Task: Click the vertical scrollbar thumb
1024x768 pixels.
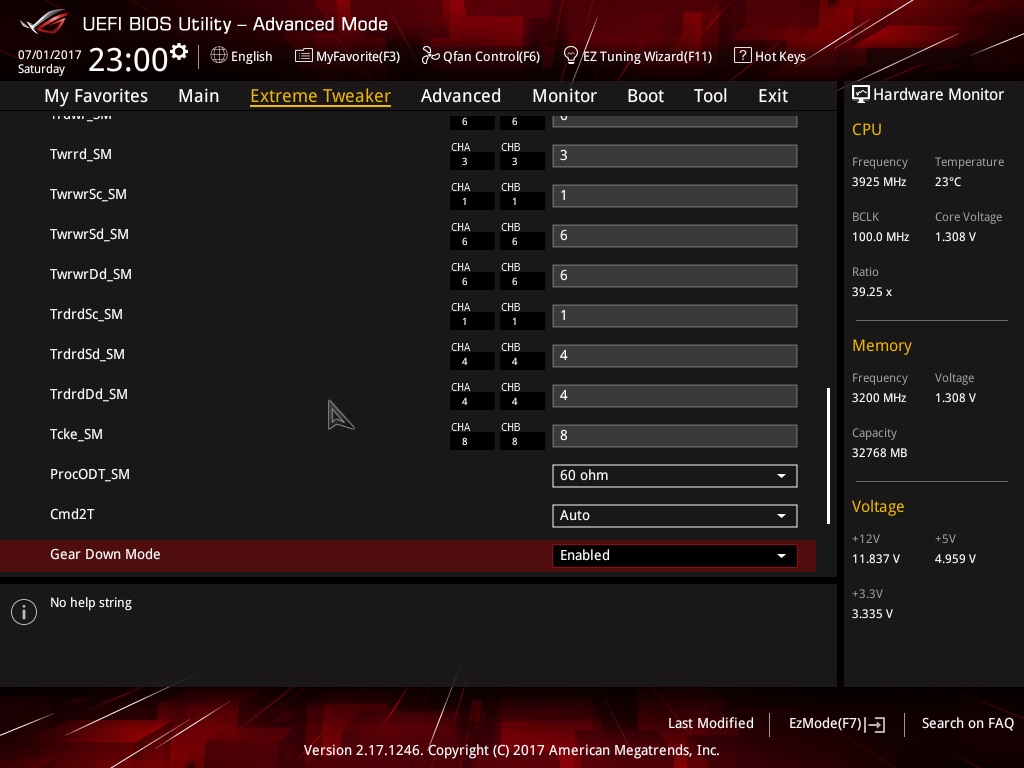Action: 828,456
